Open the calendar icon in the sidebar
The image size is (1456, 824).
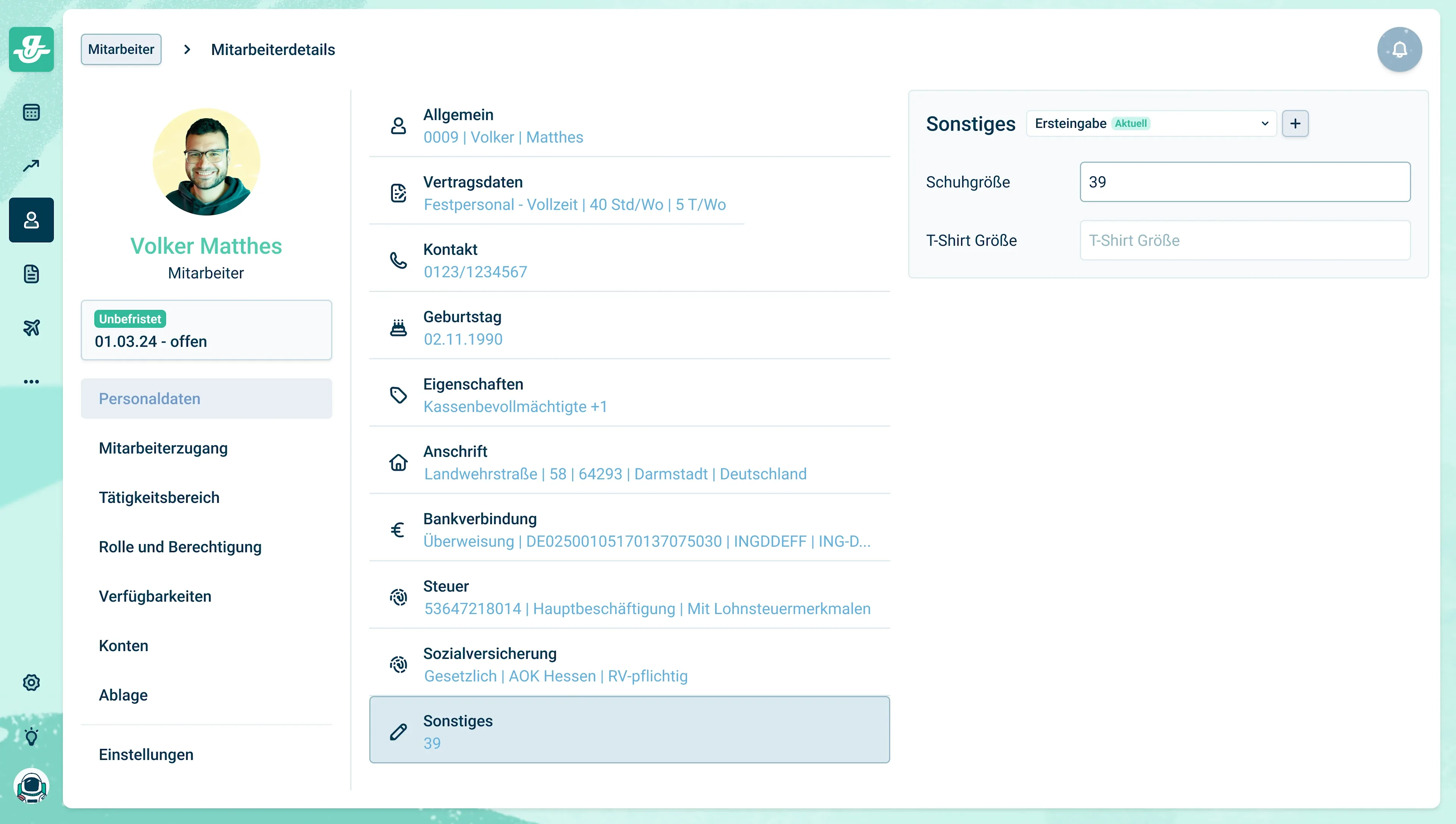pos(31,112)
